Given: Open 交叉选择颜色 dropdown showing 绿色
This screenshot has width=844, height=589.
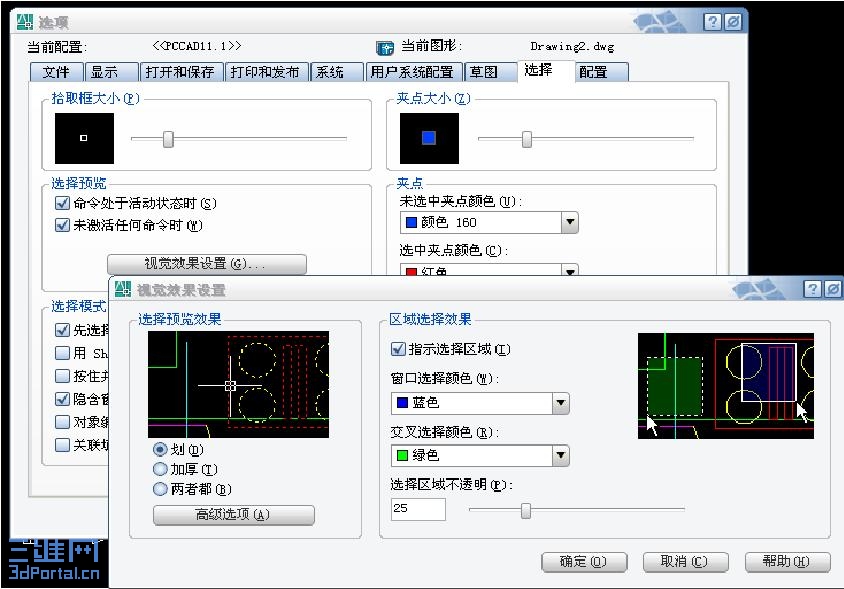Looking at the screenshot, I should [480, 455].
